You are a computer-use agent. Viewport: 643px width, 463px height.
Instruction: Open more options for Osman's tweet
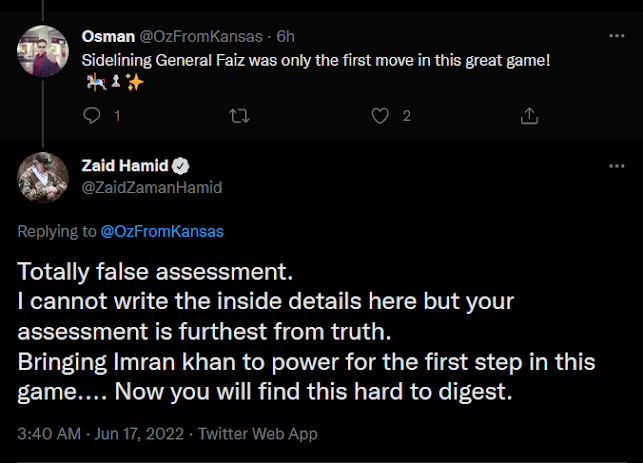(616, 36)
